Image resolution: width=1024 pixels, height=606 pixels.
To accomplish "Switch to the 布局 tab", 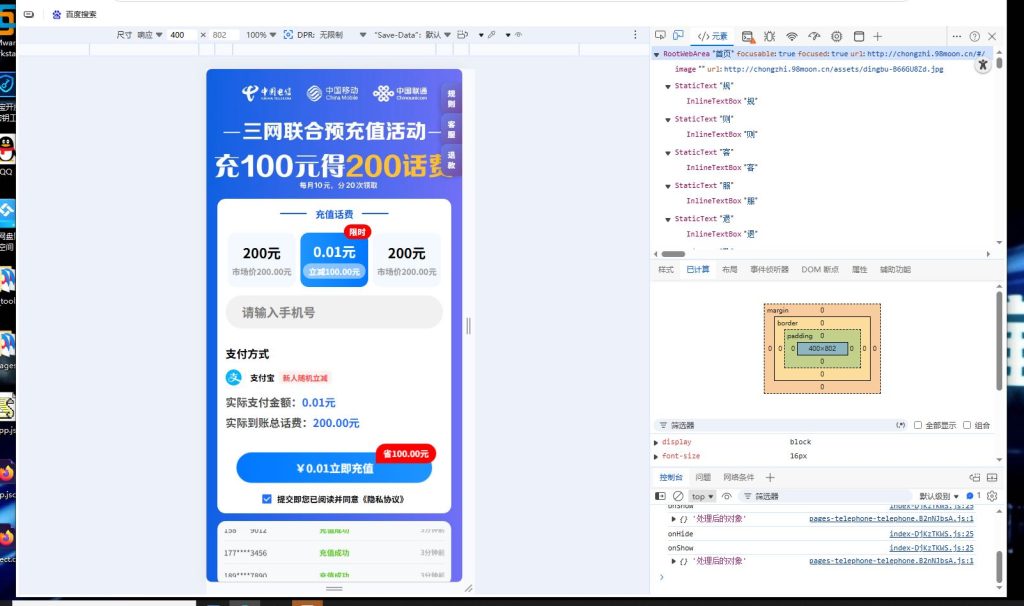I will 729,270.
